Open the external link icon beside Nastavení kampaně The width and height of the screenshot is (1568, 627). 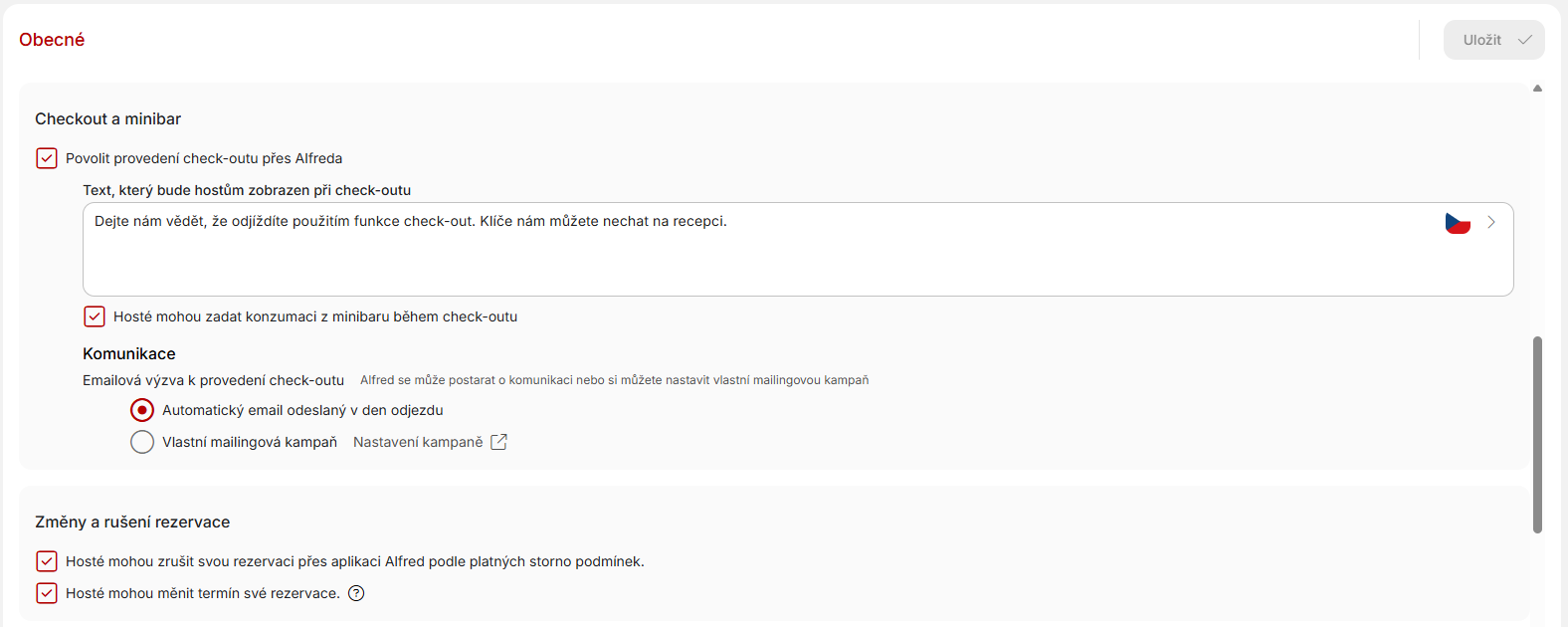point(499,442)
